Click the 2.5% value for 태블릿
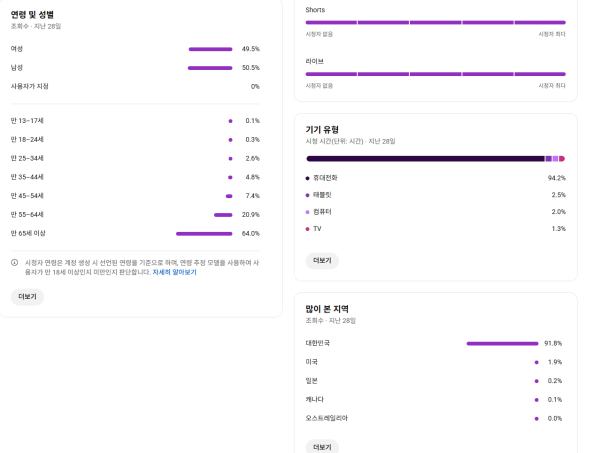This screenshot has width=600, height=453. (x=559, y=195)
